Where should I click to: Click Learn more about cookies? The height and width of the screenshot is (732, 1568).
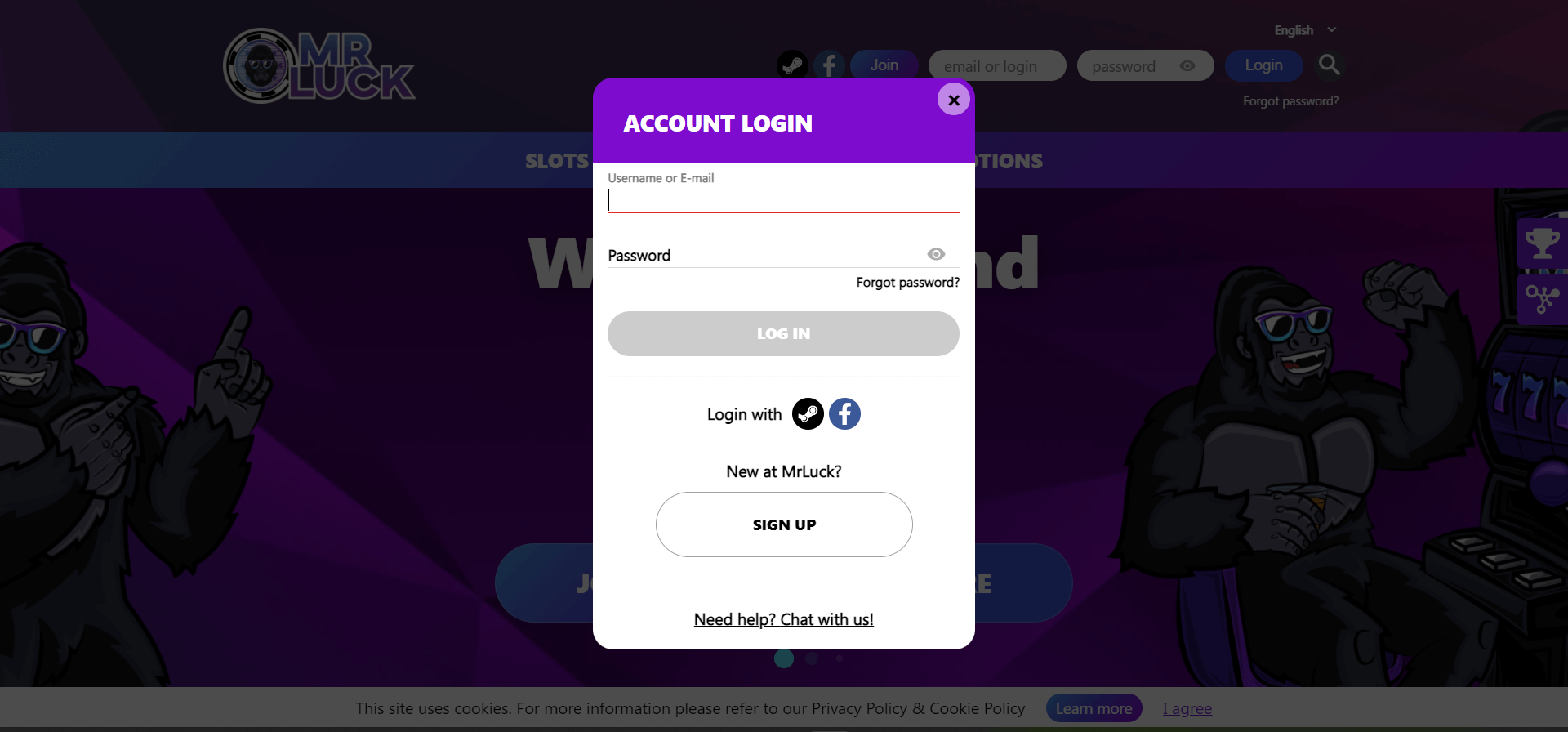(x=1094, y=708)
